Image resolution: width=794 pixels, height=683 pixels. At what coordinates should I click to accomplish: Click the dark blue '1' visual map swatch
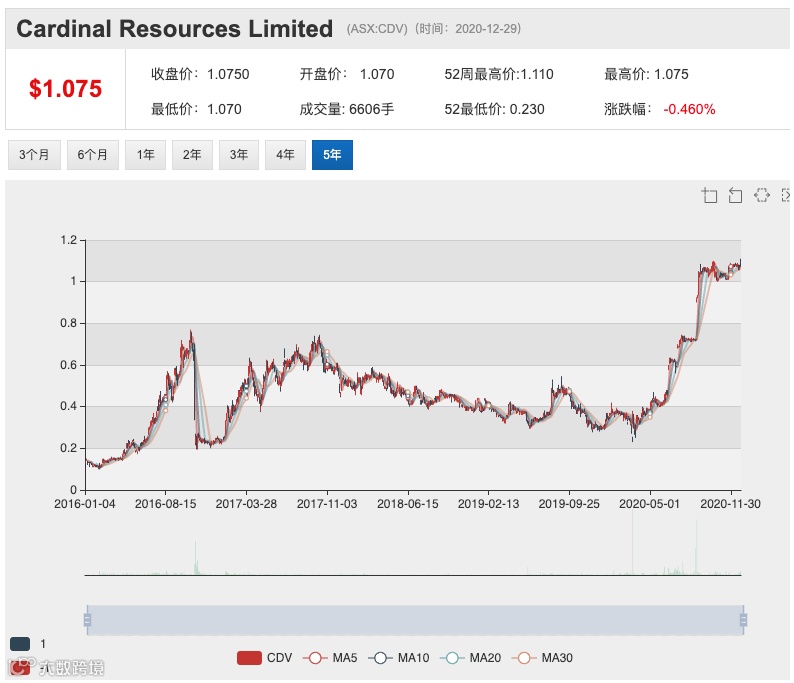coord(20,644)
